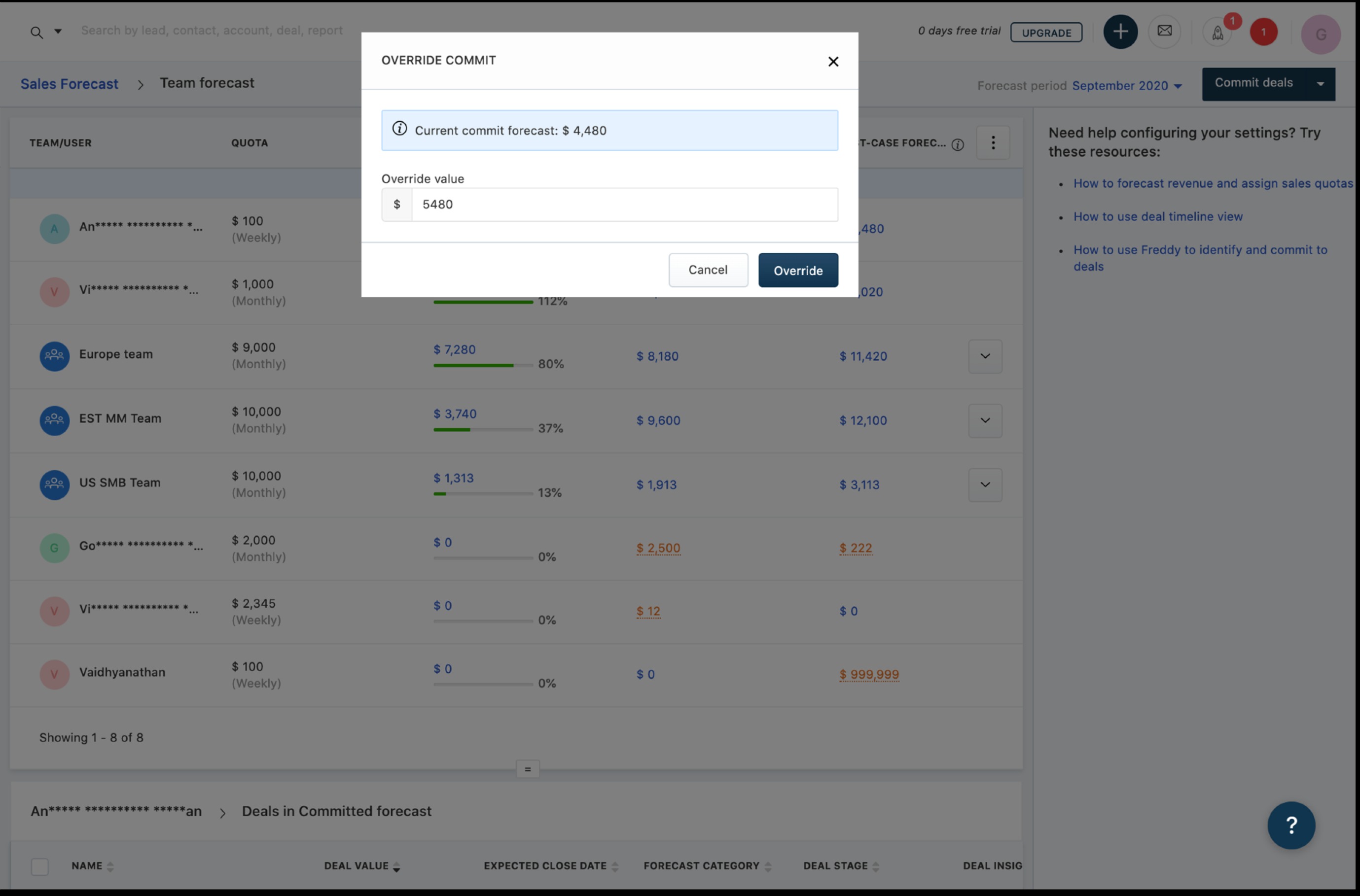
Task: Close the Override Commit dialog
Action: pyautogui.click(x=833, y=62)
